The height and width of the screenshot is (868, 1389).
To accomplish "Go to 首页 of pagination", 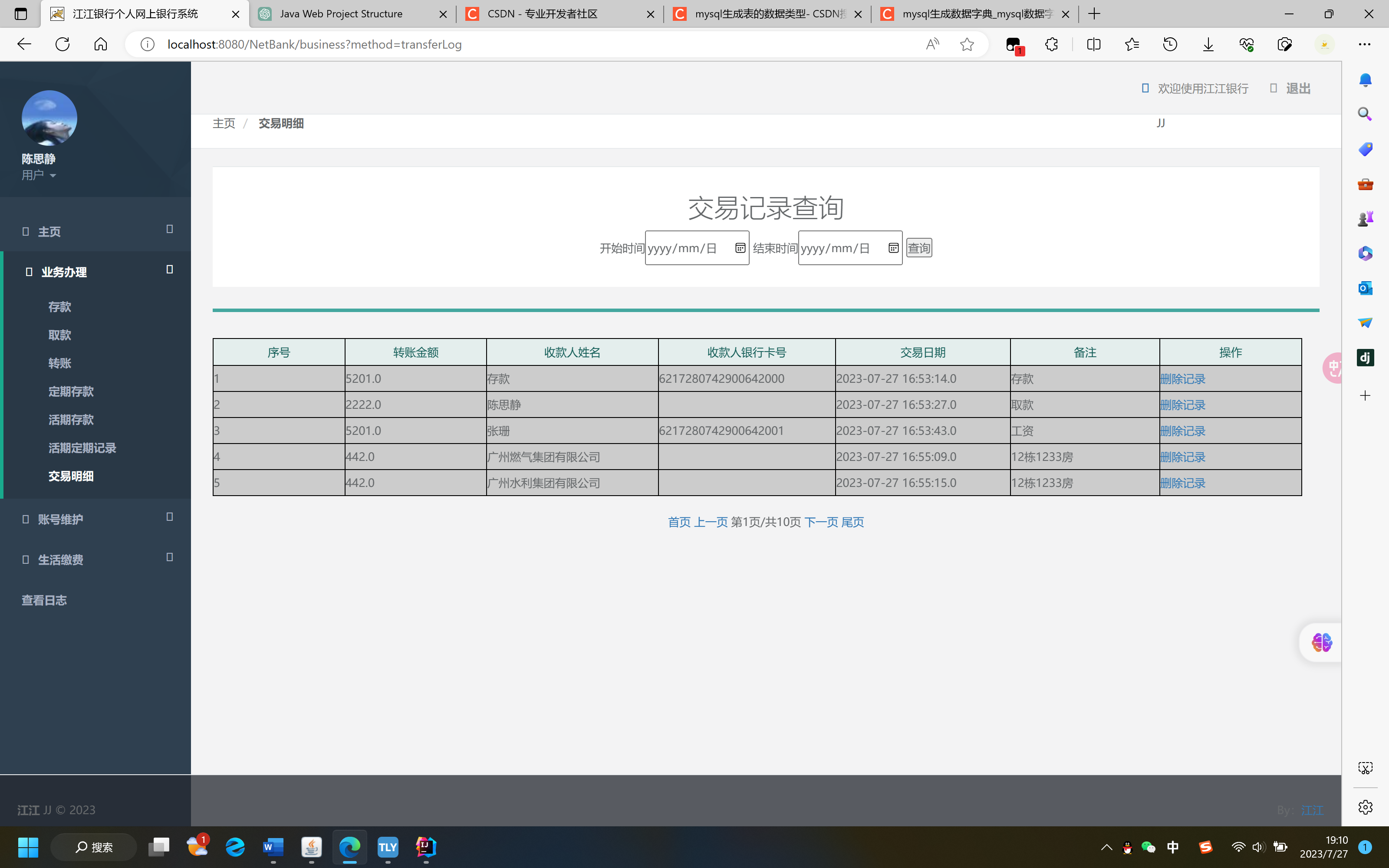I will (680, 522).
